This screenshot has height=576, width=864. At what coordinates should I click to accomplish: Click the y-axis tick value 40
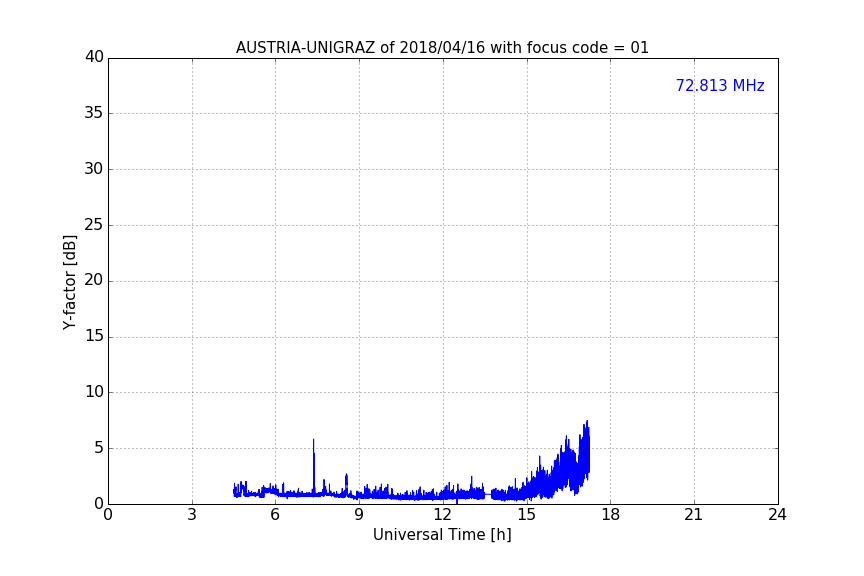94,57
